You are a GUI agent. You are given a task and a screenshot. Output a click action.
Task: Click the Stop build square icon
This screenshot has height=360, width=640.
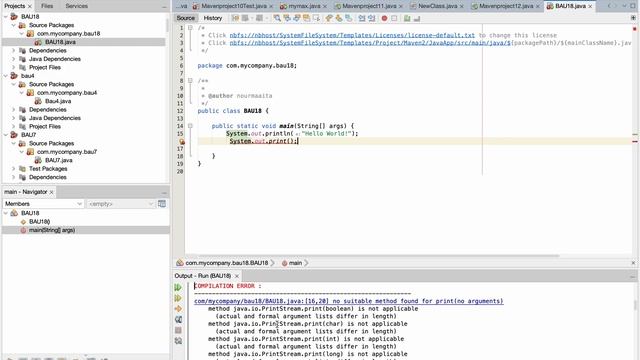[x=178, y=330]
